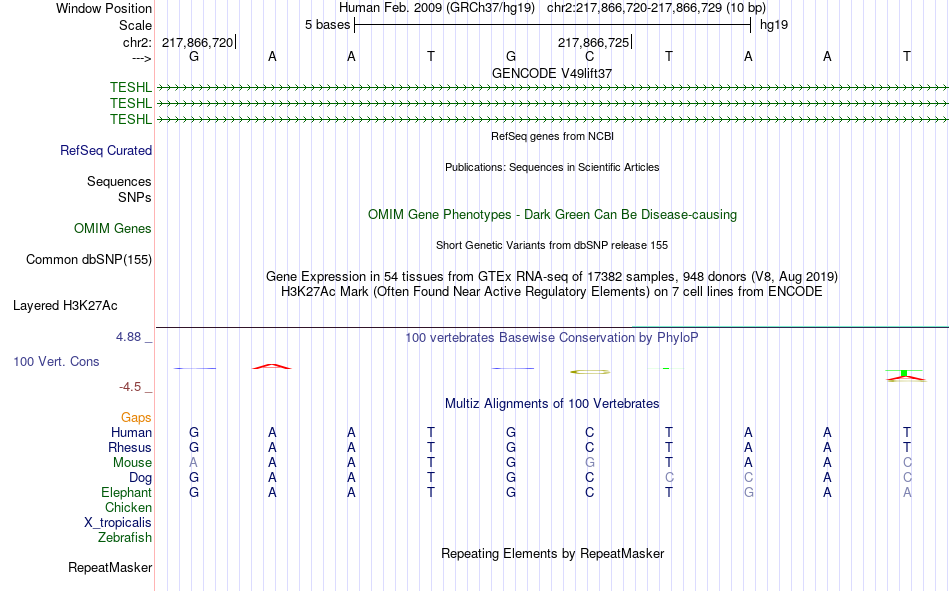Click the Window Position label

point(104,8)
